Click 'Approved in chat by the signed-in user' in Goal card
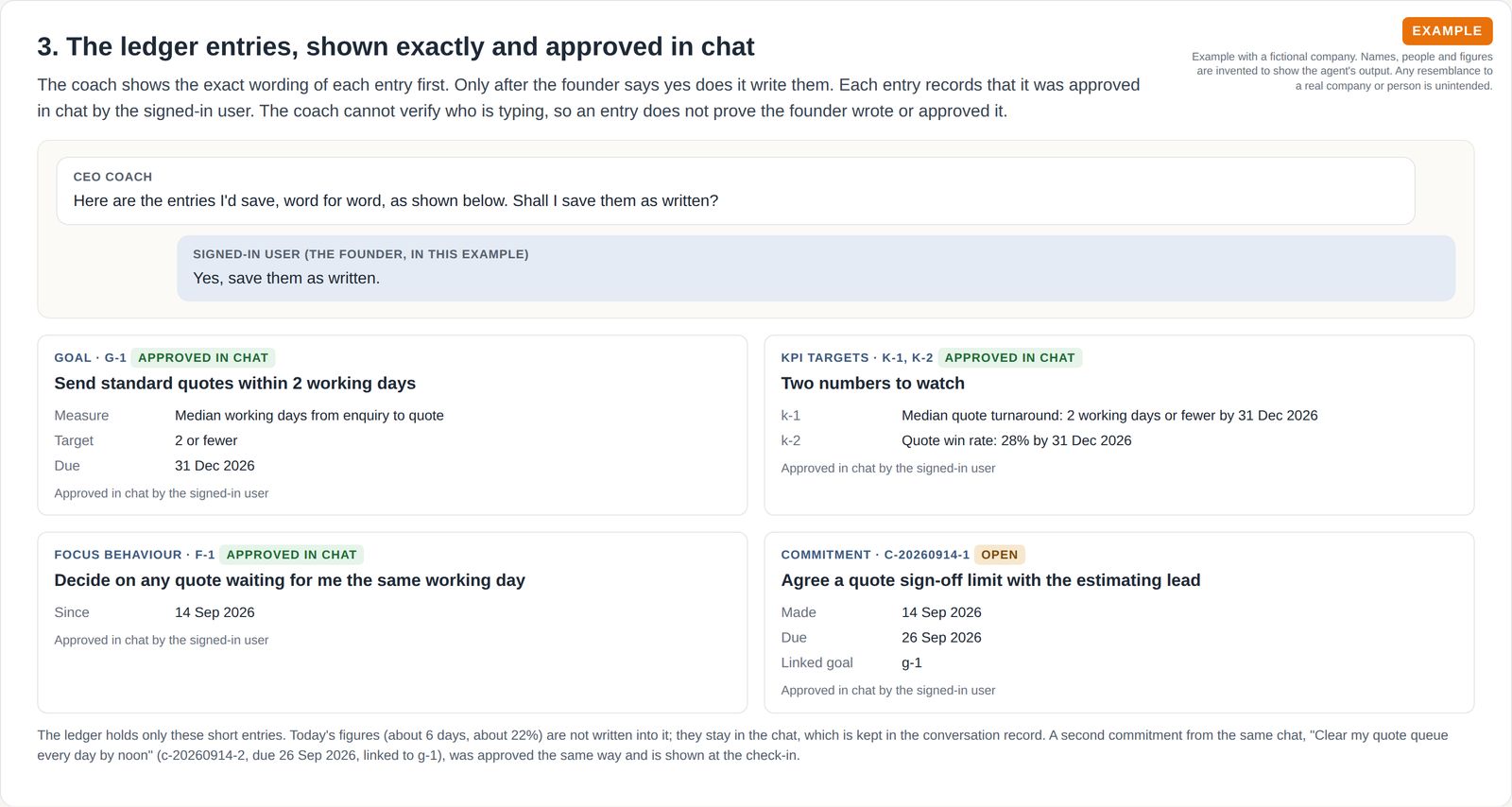The height and width of the screenshot is (807, 1512). 162,493
